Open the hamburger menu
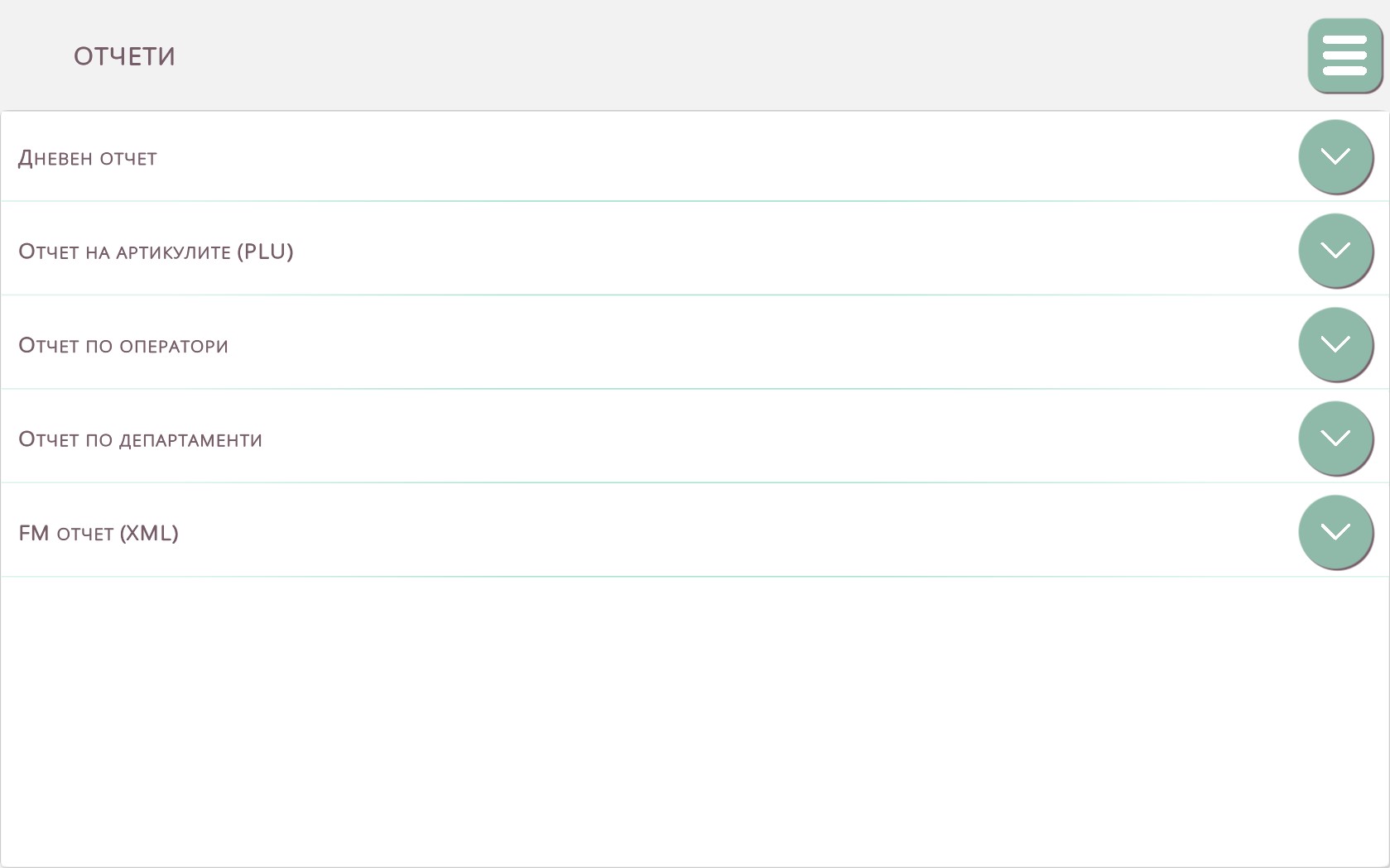 tap(1344, 55)
